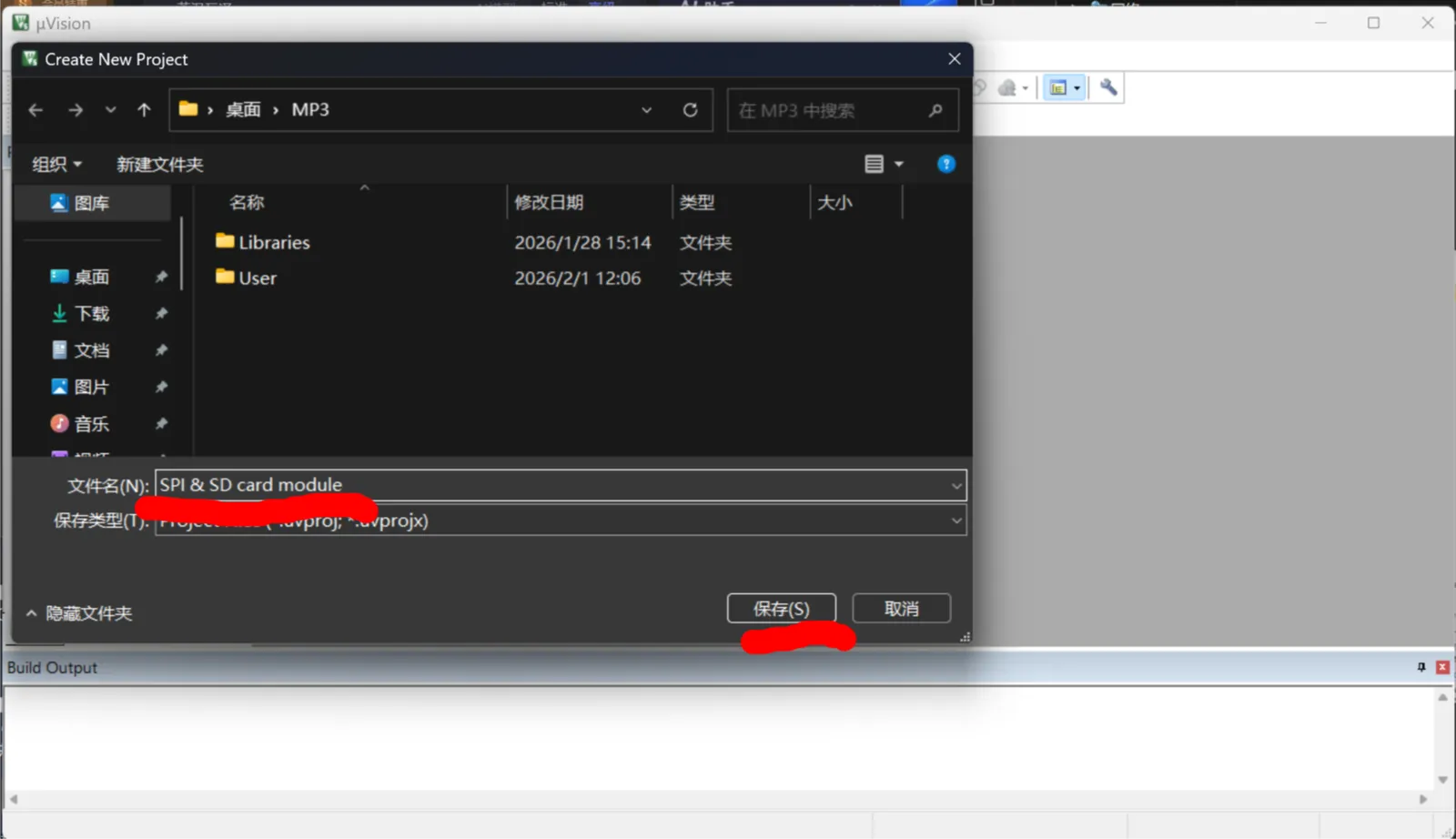
Task: Open the 保存类型 dropdown
Action: pyautogui.click(x=561, y=521)
